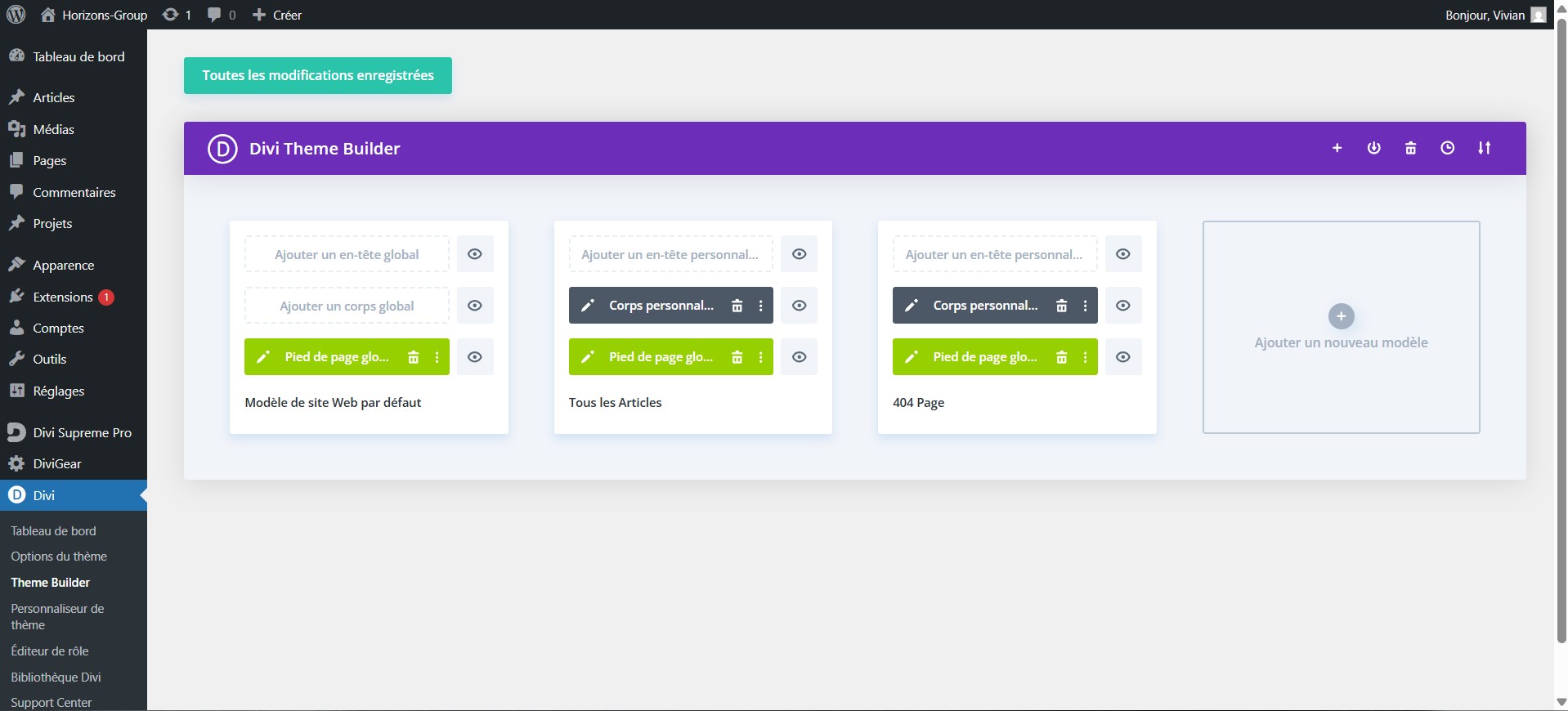Open three-dot menu for Tous les Articles body
Screen dimensions: 1568x711
761,306
